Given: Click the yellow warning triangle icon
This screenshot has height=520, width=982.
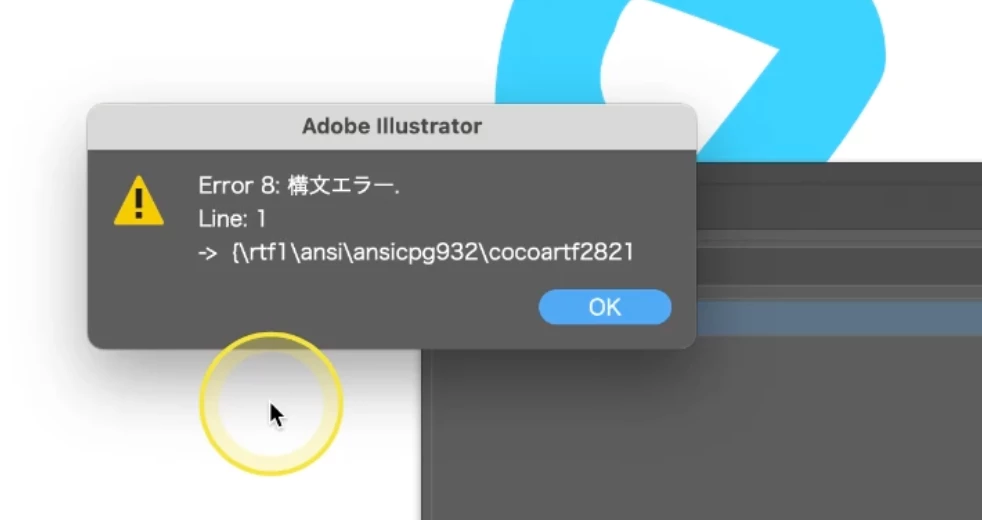Looking at the screenshot, I should pos(139,201).
